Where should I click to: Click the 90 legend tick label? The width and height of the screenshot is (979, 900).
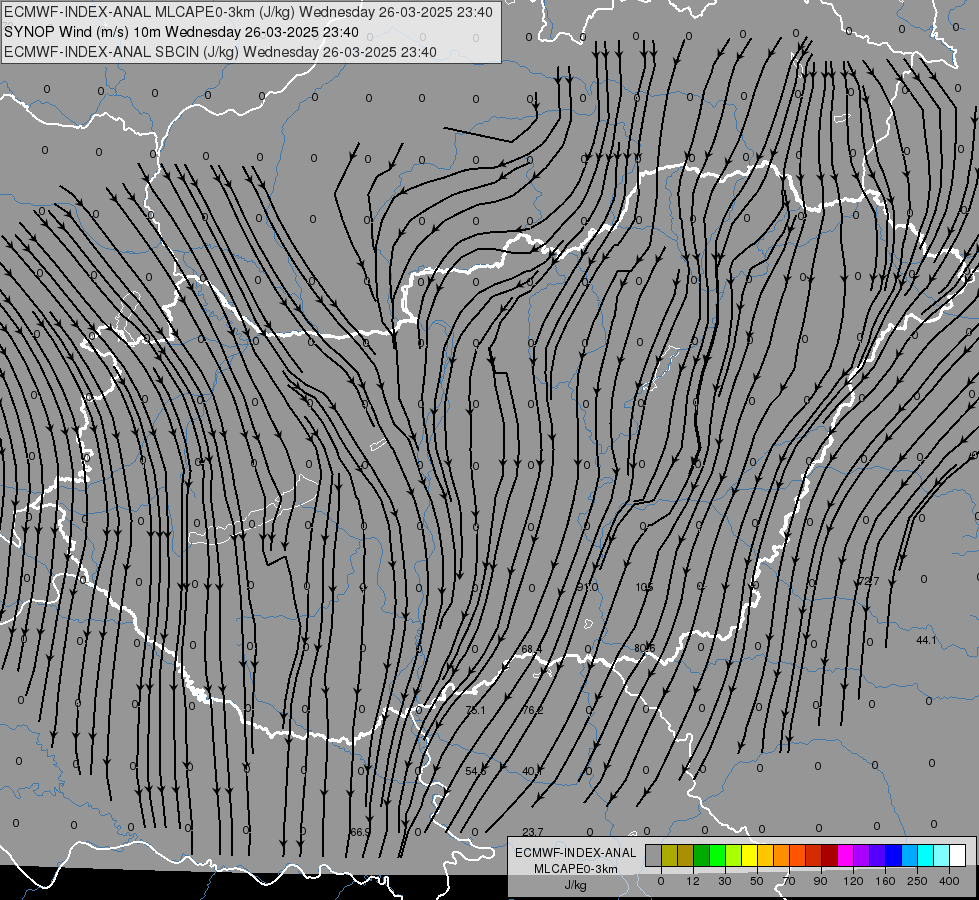point(820,881)
